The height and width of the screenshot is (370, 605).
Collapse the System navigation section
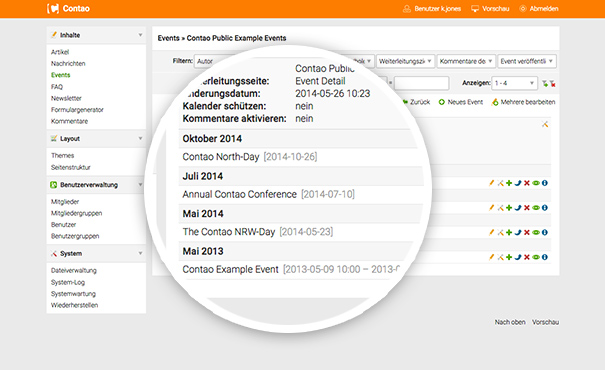pos(140,253)
